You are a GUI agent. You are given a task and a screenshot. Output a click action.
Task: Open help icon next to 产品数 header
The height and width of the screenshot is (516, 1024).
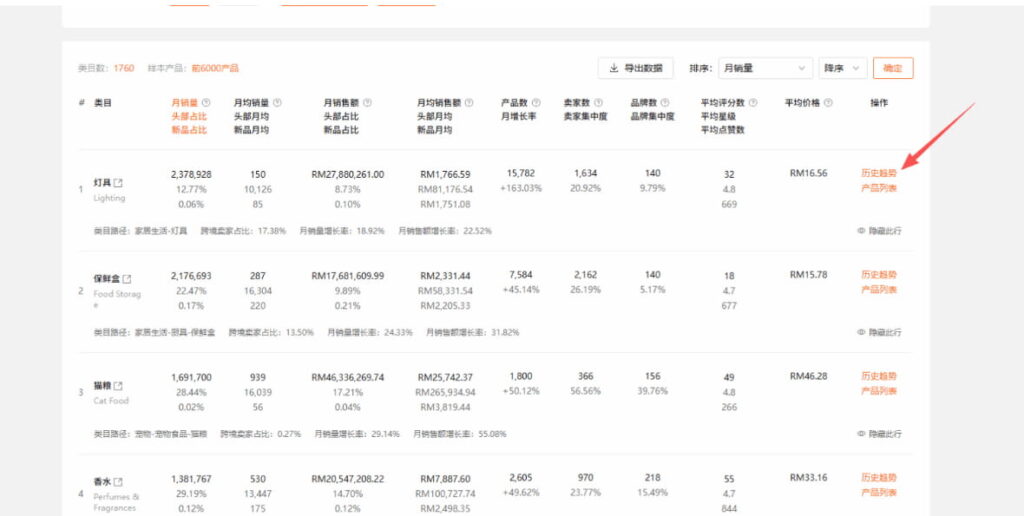536,103
